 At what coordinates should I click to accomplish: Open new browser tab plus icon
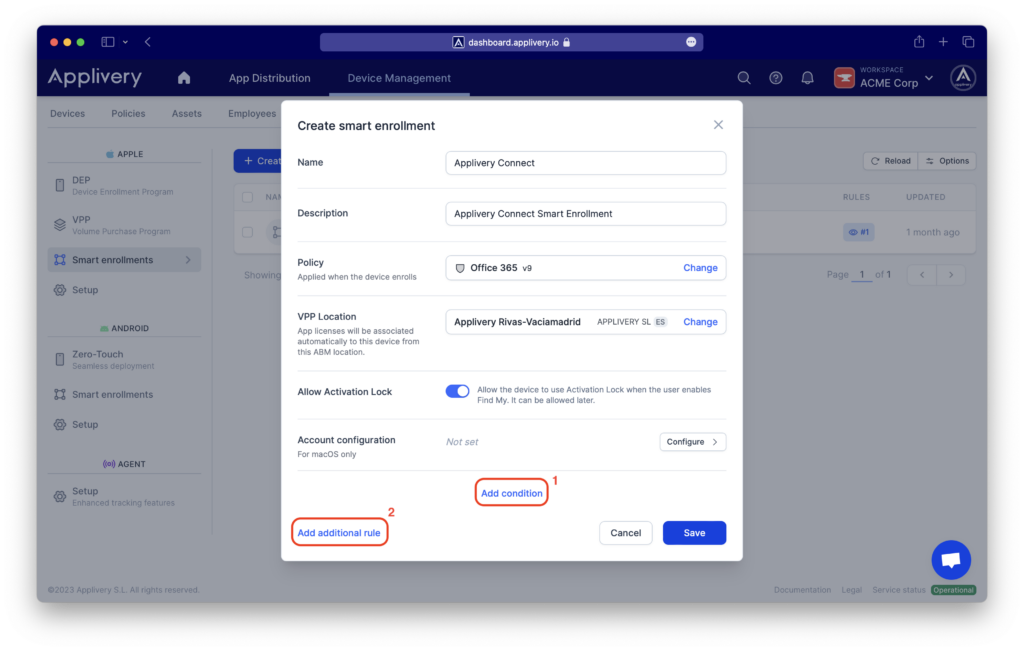pyautogui.click(x=943, y=42)
